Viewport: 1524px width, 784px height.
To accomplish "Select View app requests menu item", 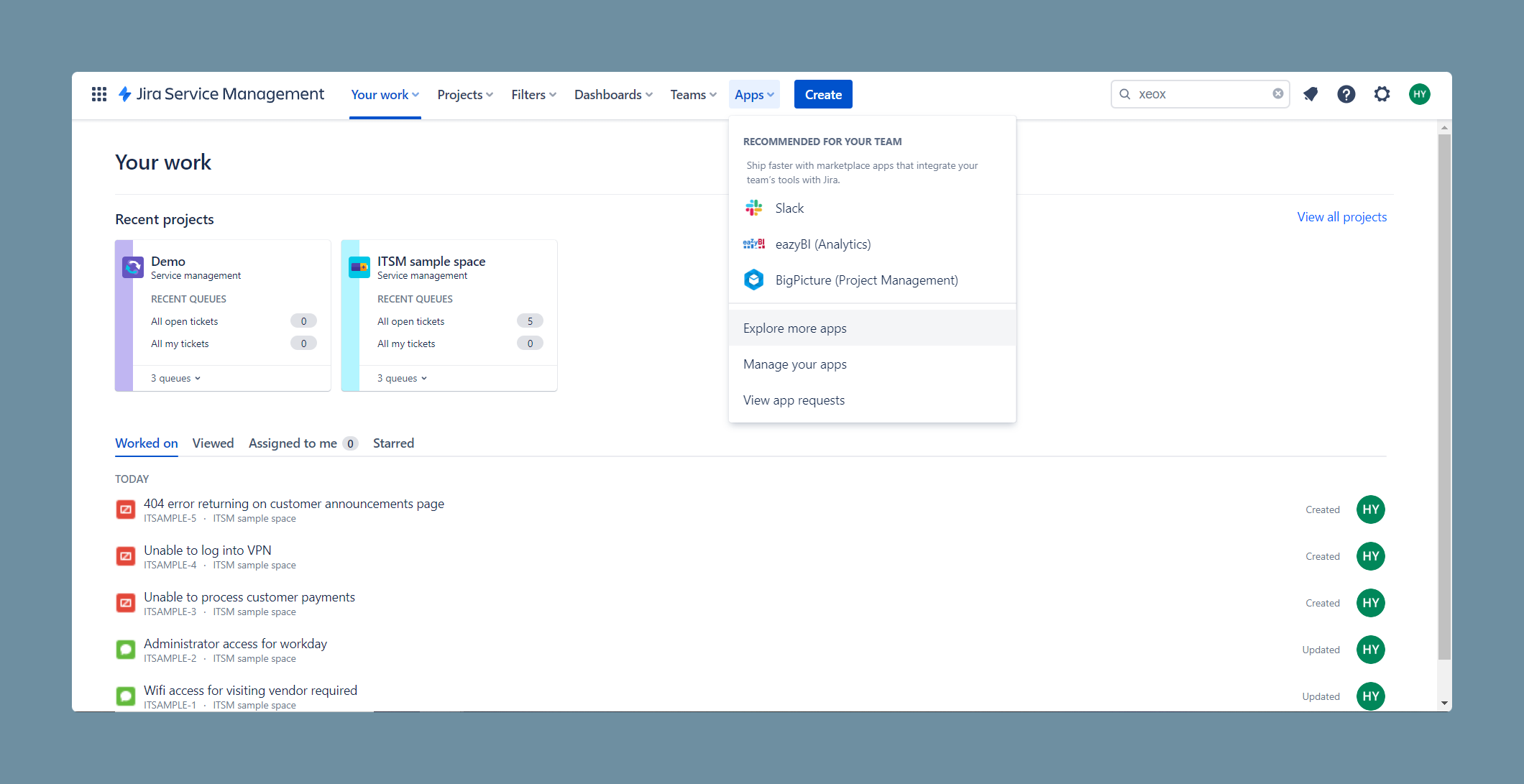I will [x=872, y=400].
